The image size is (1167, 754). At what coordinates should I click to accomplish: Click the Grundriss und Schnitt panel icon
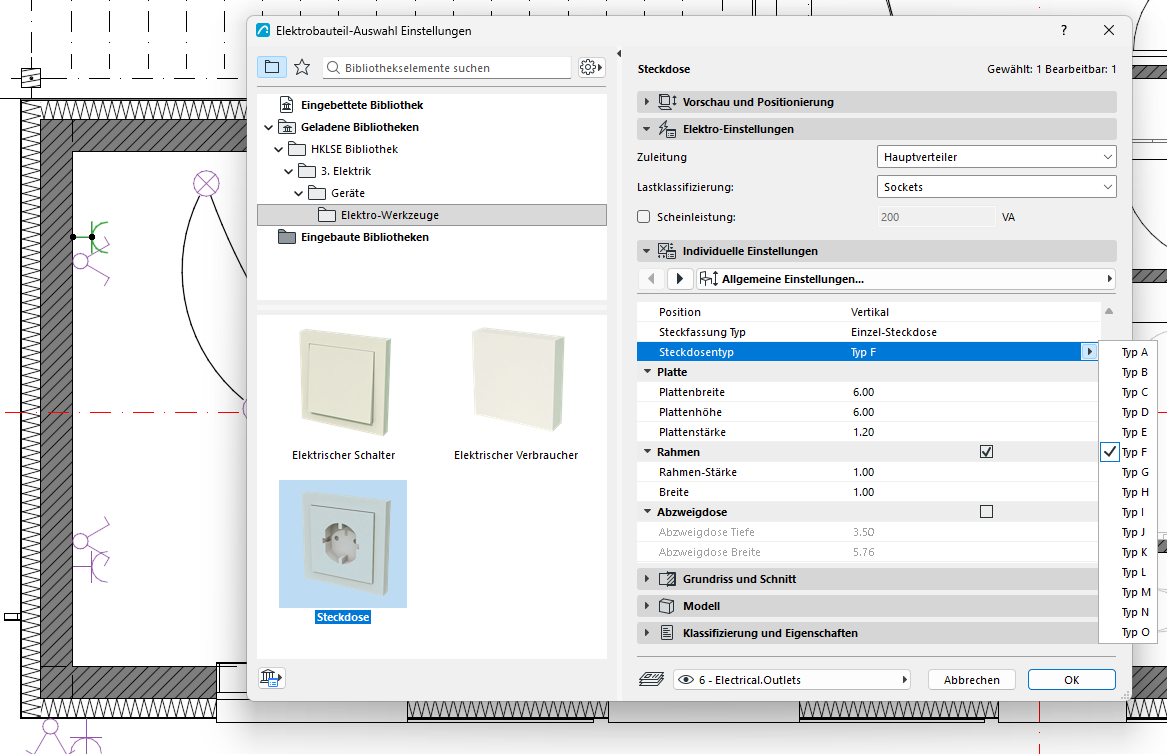tap(667, 579)
